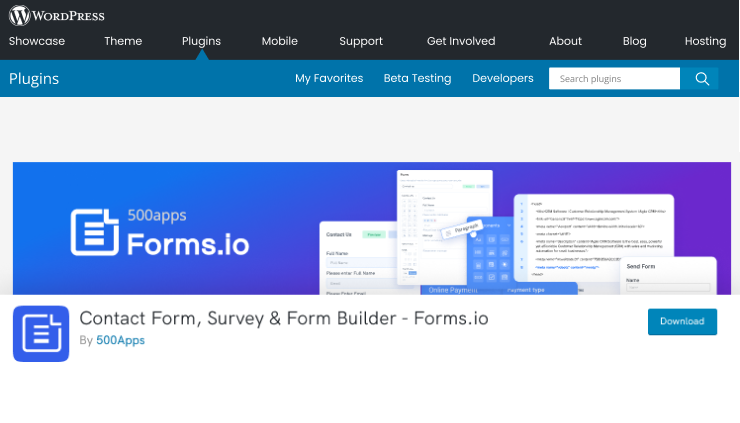Open the Showcase menu item
Image resolution: width=740 pixels, height=423 pixels.
click(37, 41)
